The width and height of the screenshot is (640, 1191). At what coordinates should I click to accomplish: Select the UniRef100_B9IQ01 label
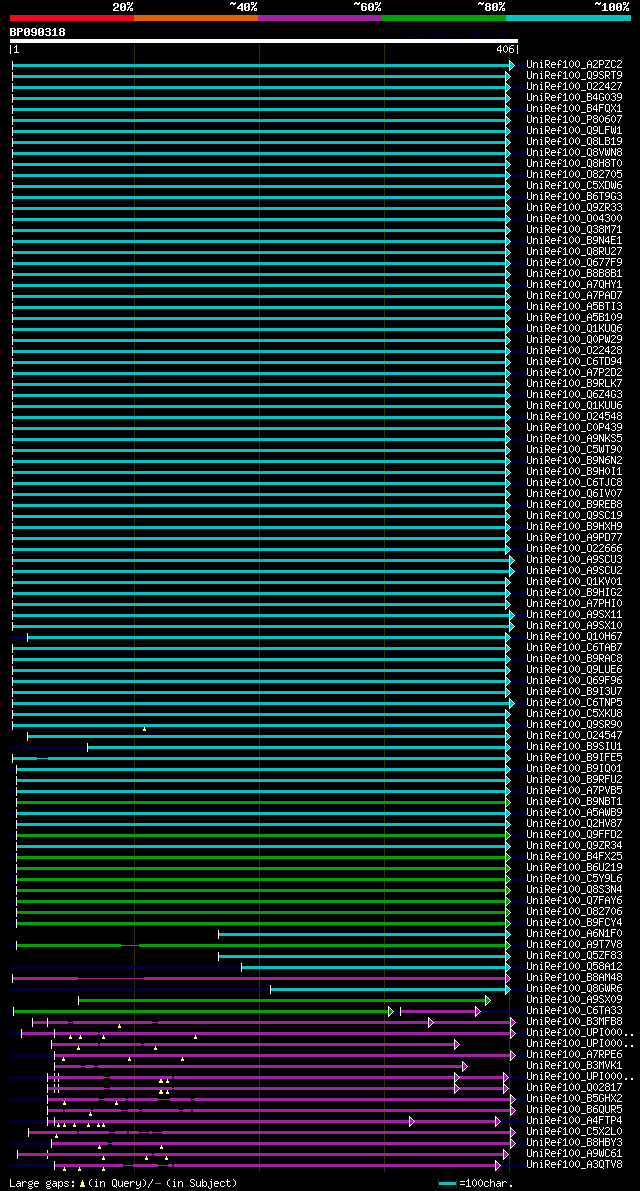574,769
